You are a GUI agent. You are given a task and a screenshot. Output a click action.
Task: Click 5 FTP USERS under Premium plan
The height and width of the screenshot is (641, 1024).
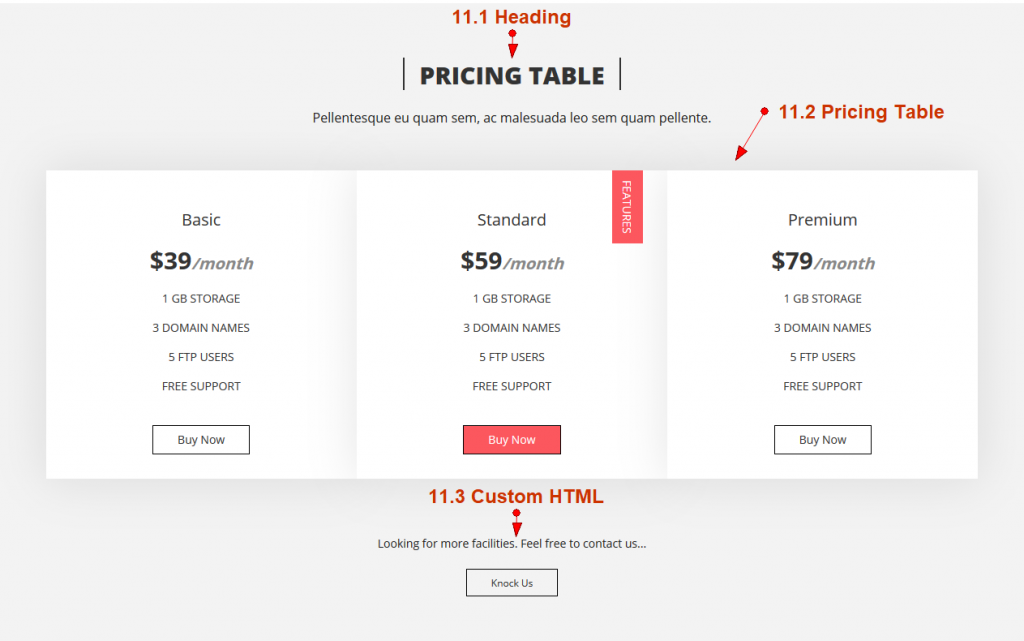pyautogui.click(x=822, y=357)
